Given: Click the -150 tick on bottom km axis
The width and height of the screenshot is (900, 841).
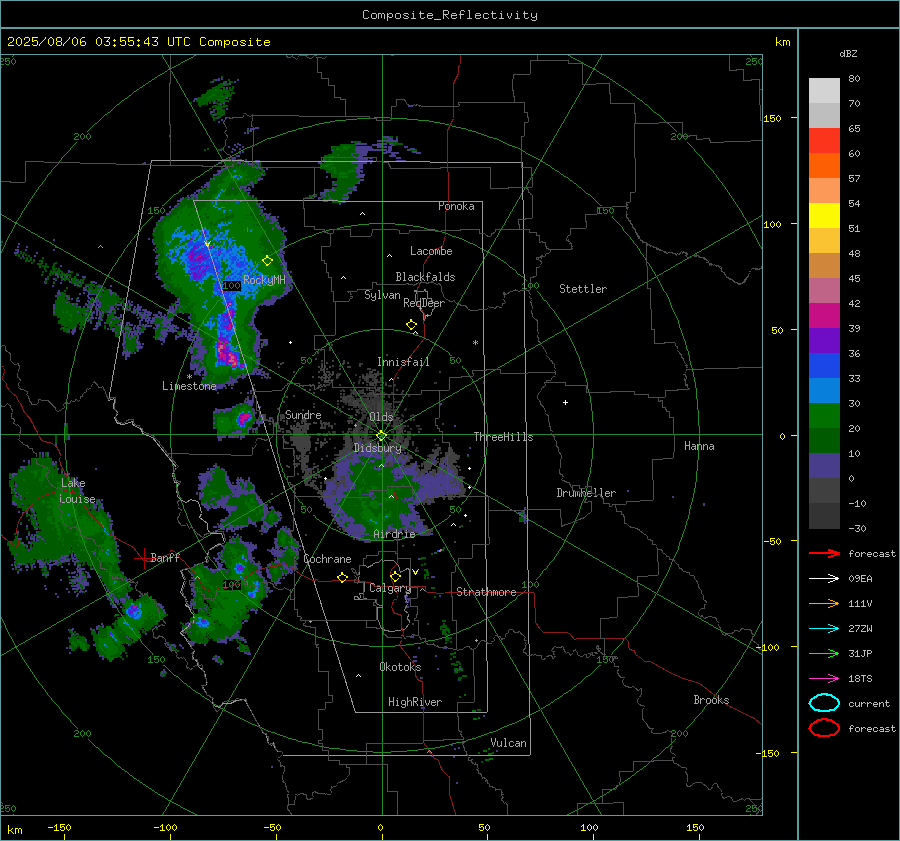Looking at the screenshot, I should [x=59, y=827].
